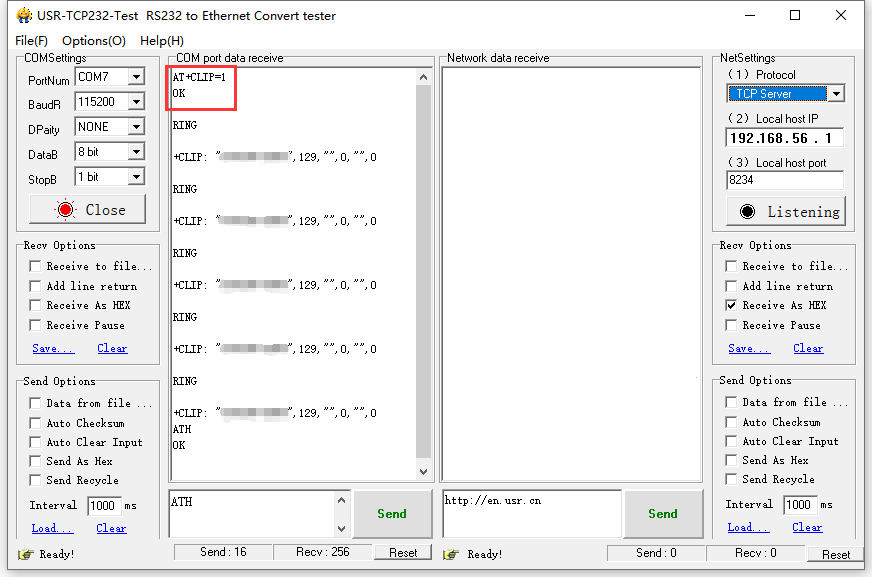The width and height of the screenshot is (872, 577).
Task: Click the COM port receive vertical scrollbar
Action: [x=423, y=270]
